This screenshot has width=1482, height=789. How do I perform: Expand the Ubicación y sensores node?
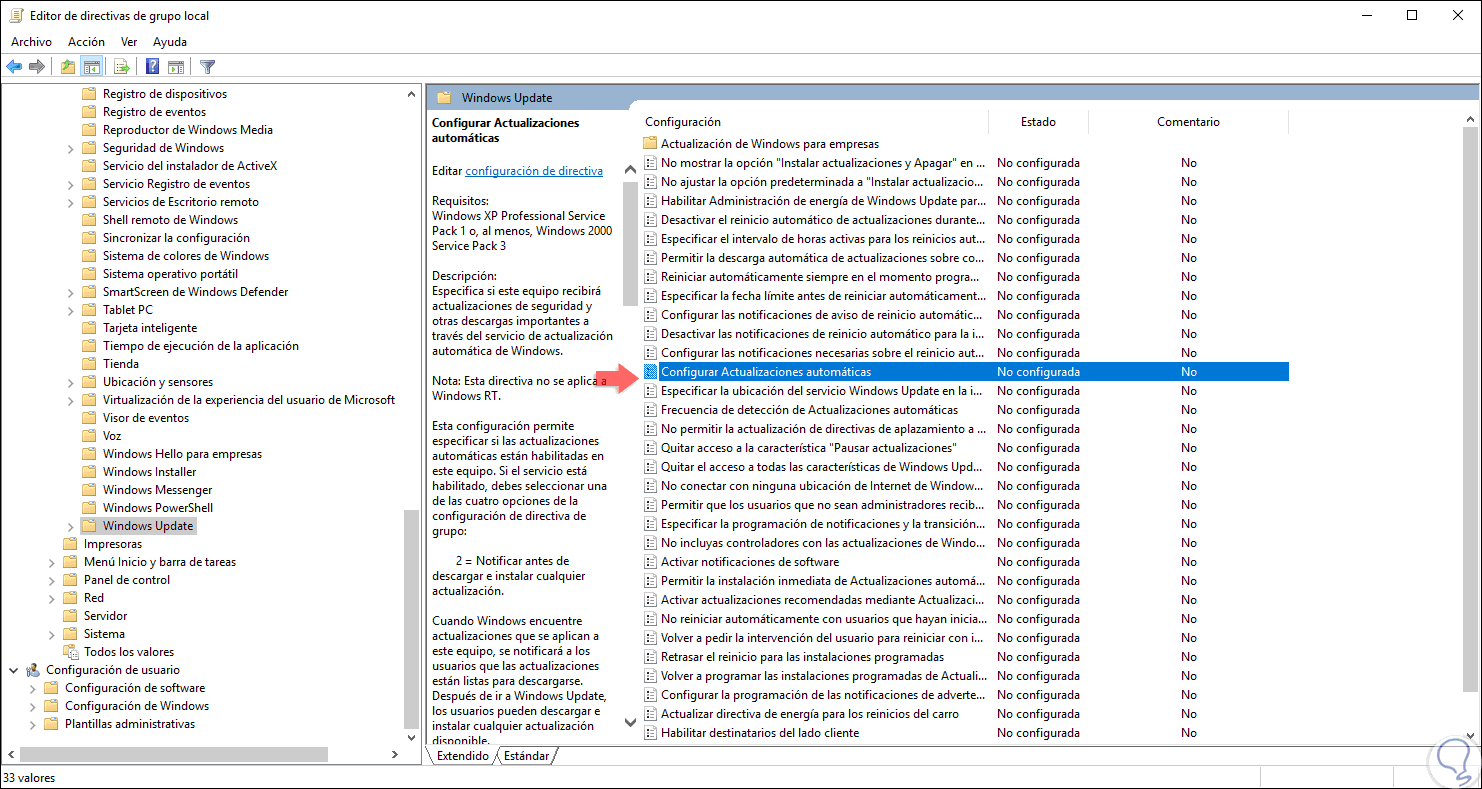tap(70, 382)
